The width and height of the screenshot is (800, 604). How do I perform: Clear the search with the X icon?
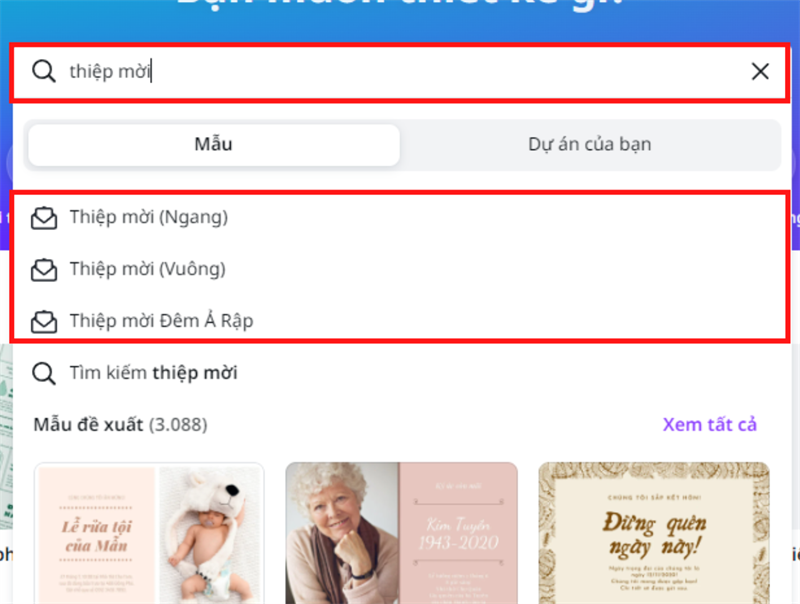tap(760, 71)
